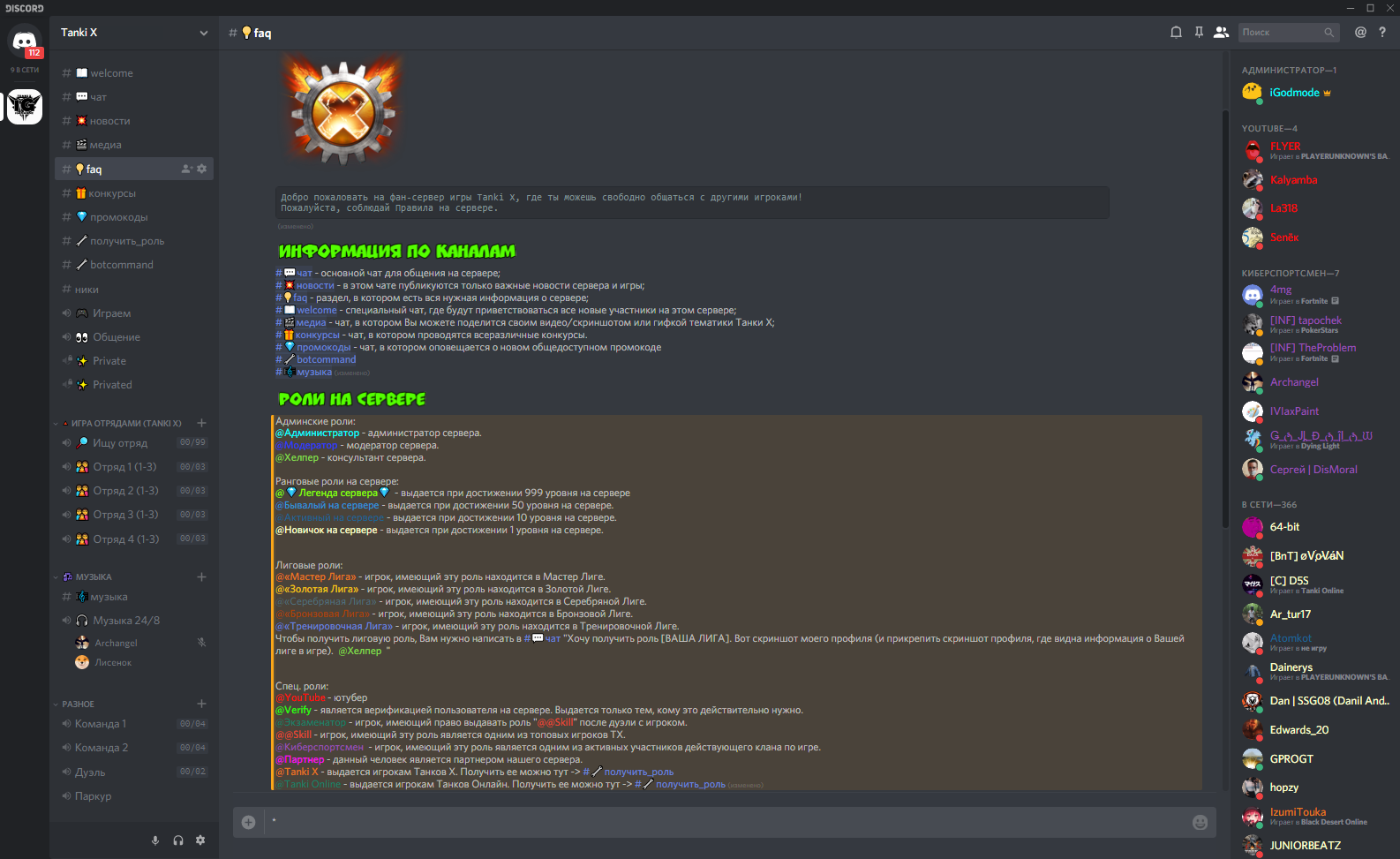The height and width of the screenshot is (859, 1400).
Task: Click @Администратор role mention
Action: click(x=318, y=433)
